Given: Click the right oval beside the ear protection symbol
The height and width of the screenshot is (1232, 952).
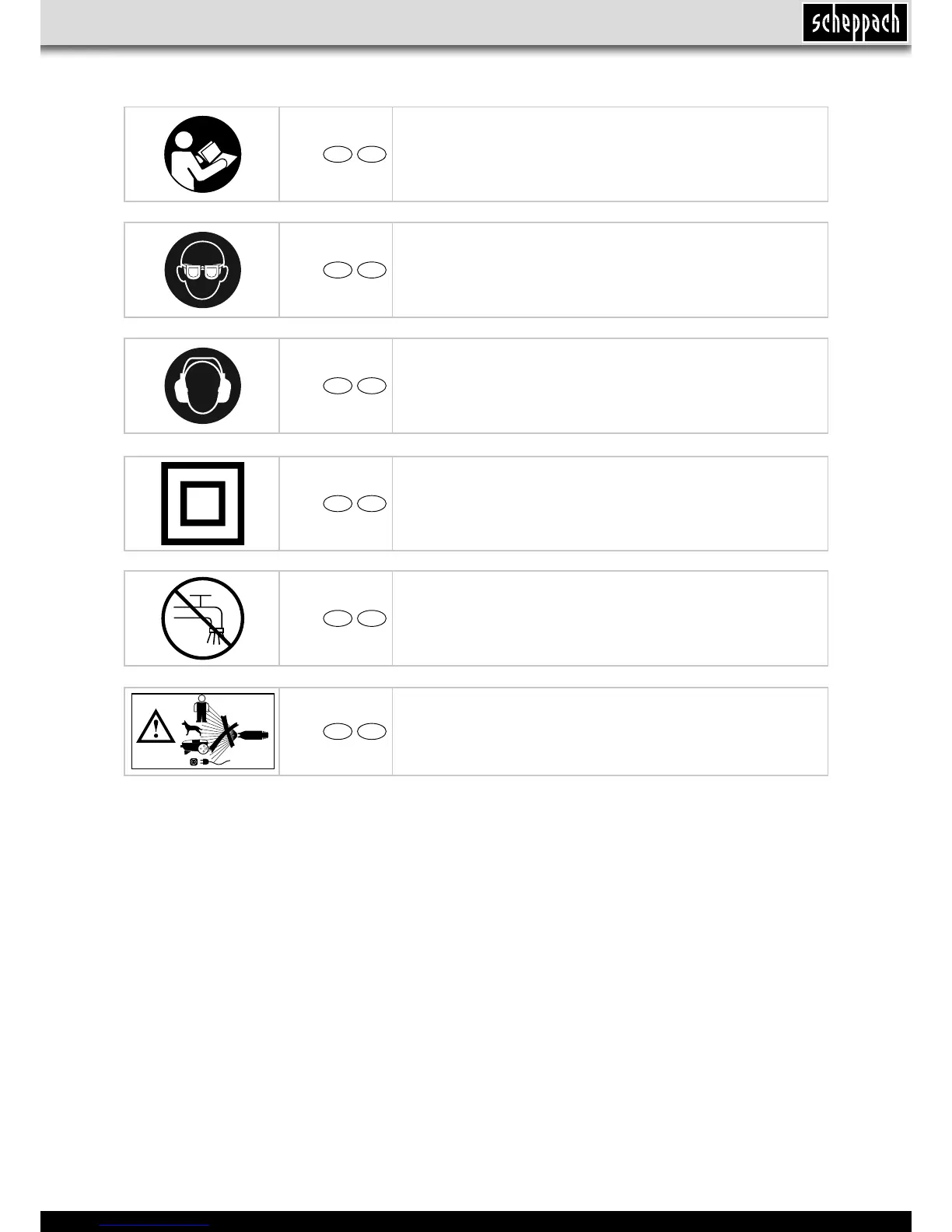Looking at the screenshot, I should 372,386.
